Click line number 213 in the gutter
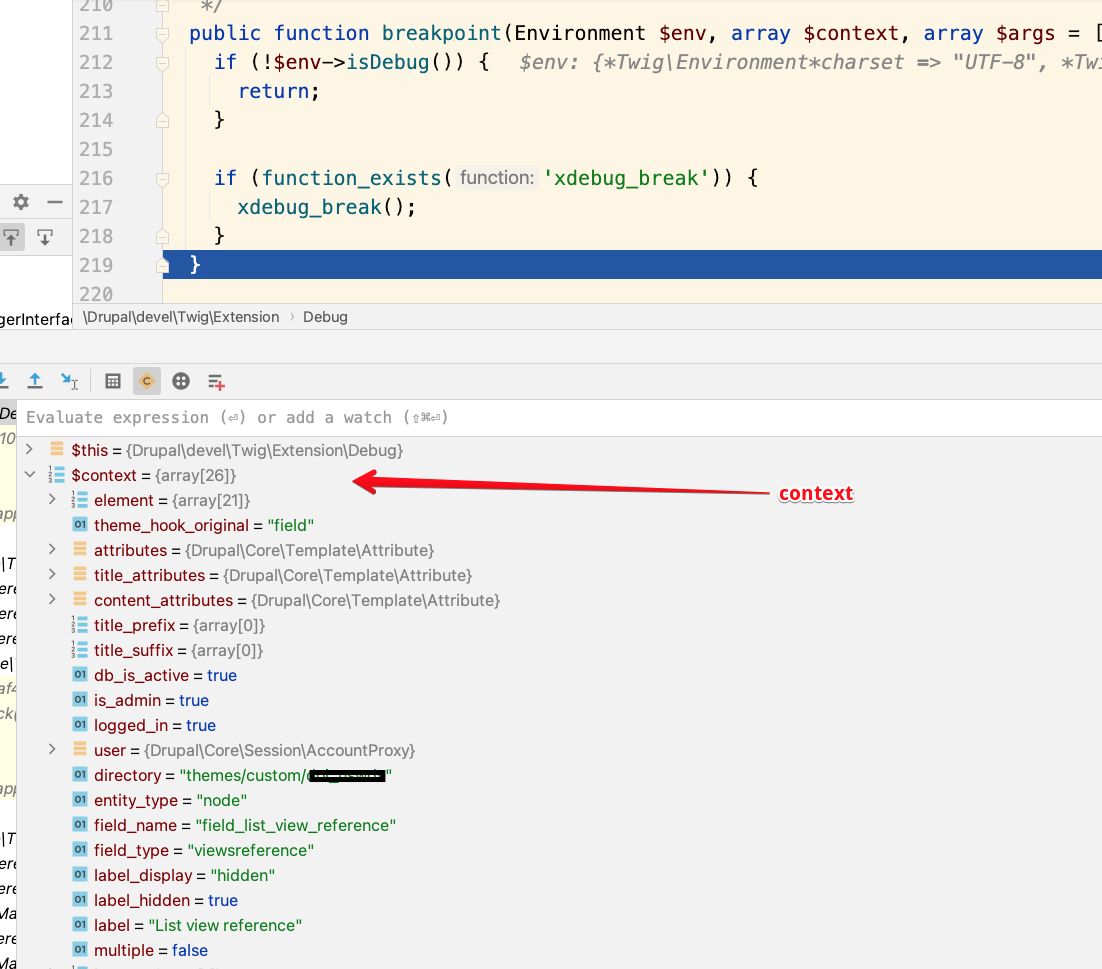1102x969 pixels. coord(96,91)
